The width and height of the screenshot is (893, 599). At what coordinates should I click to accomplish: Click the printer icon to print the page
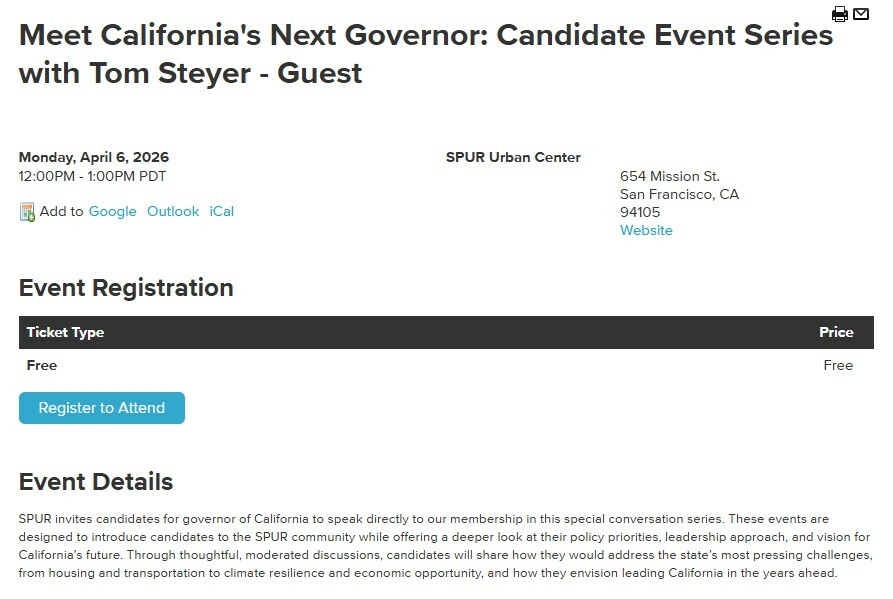[x=840, y=14]
